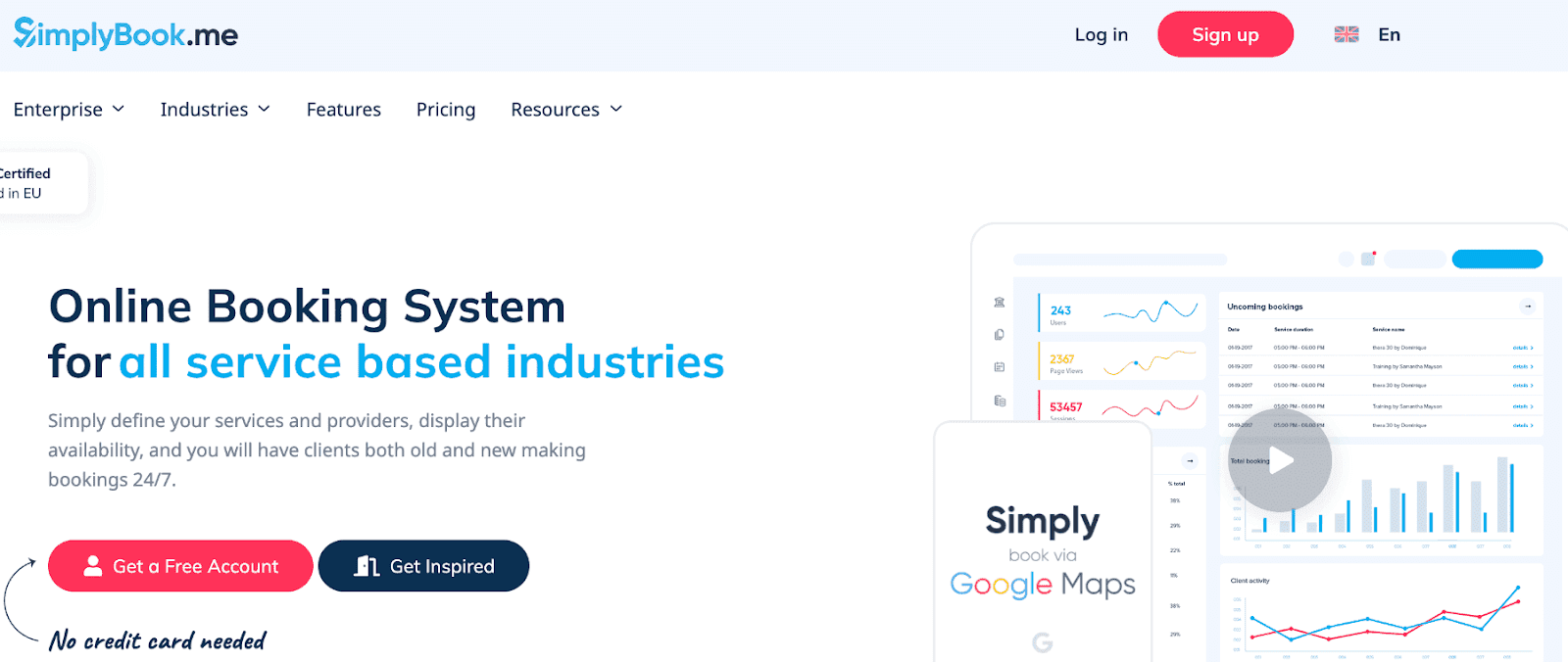Click the 'No credit card needed' note
This screenshot has width=1568, height=662.
tap(158, 640)
